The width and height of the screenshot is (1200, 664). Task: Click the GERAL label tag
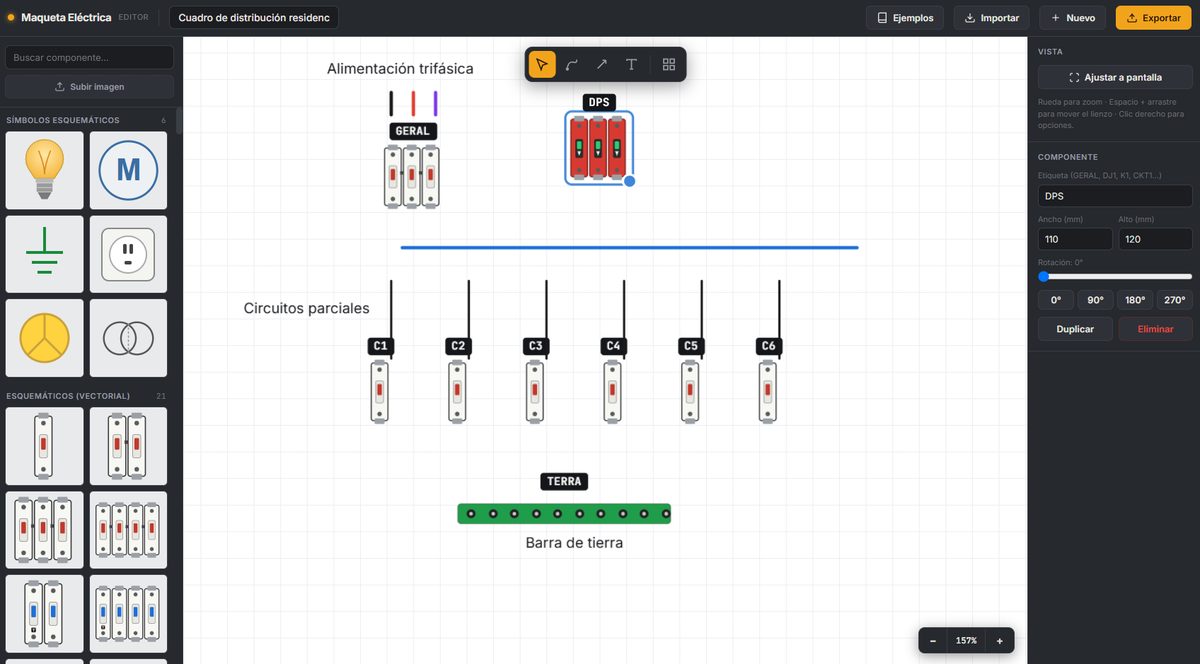[x=412, y=131]
